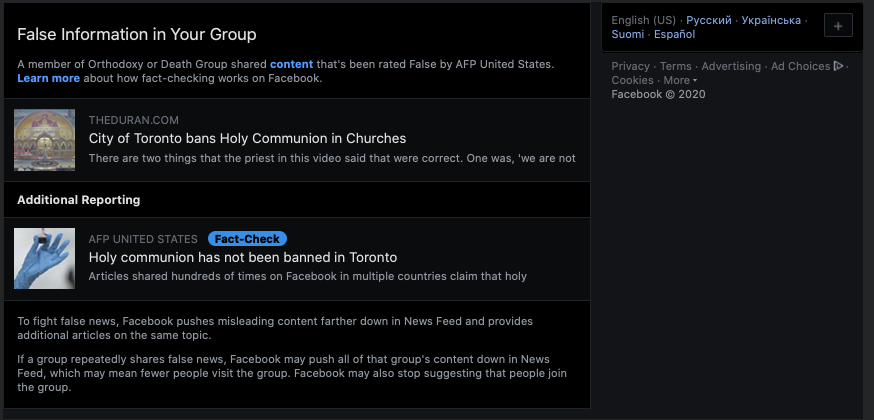The height and width of the screenshot is (420, 874).
Task: Open the blue 'content' link
Action: tap(292, 64)
